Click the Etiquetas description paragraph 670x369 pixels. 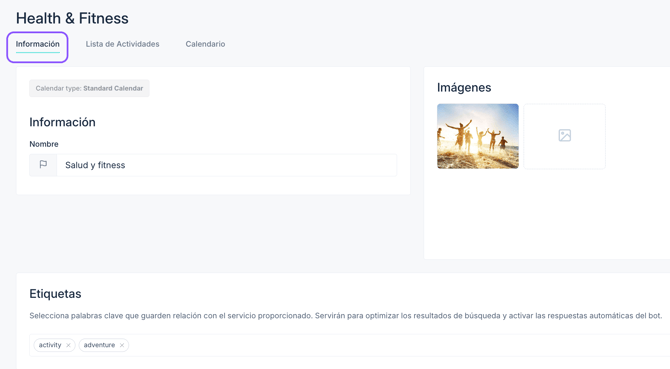click(345, 316)
